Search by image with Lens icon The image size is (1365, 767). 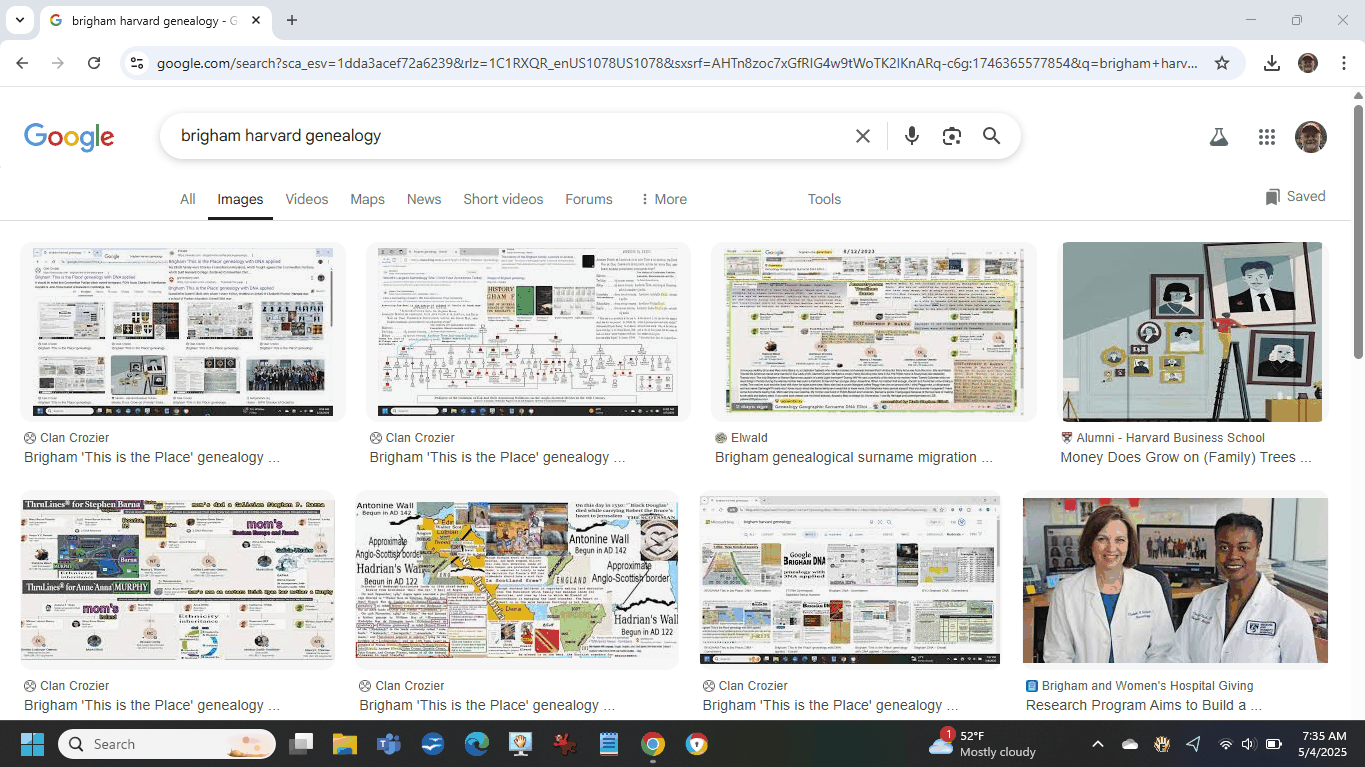[951, 136]
